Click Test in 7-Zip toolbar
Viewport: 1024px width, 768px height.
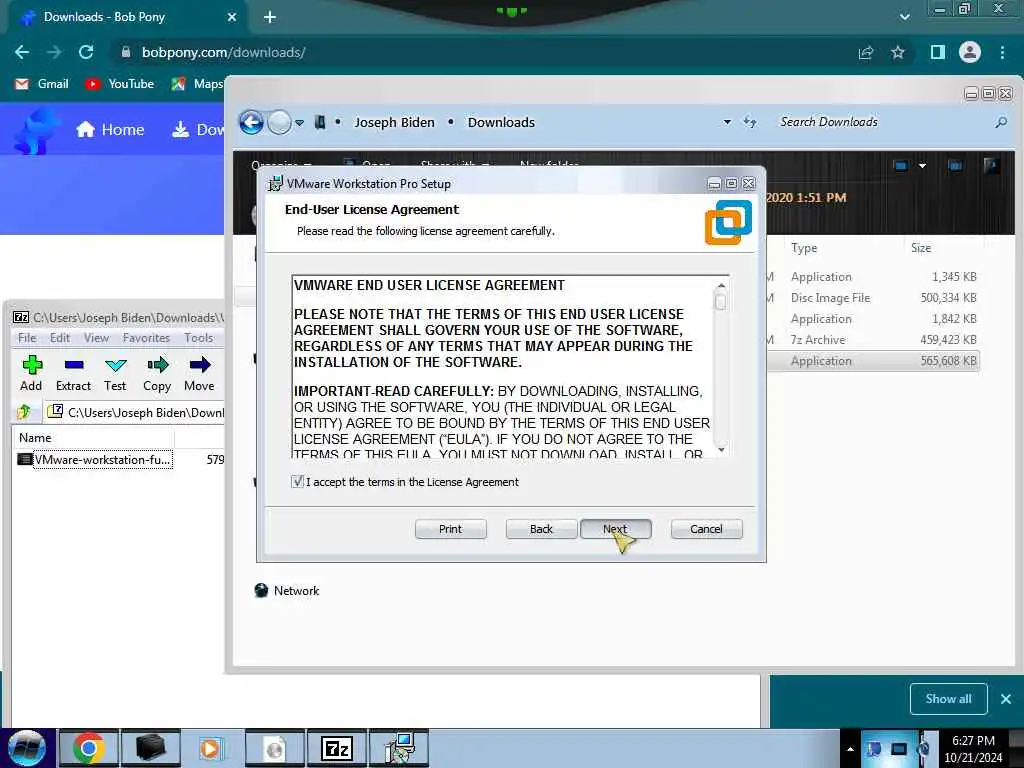point(115,374)
